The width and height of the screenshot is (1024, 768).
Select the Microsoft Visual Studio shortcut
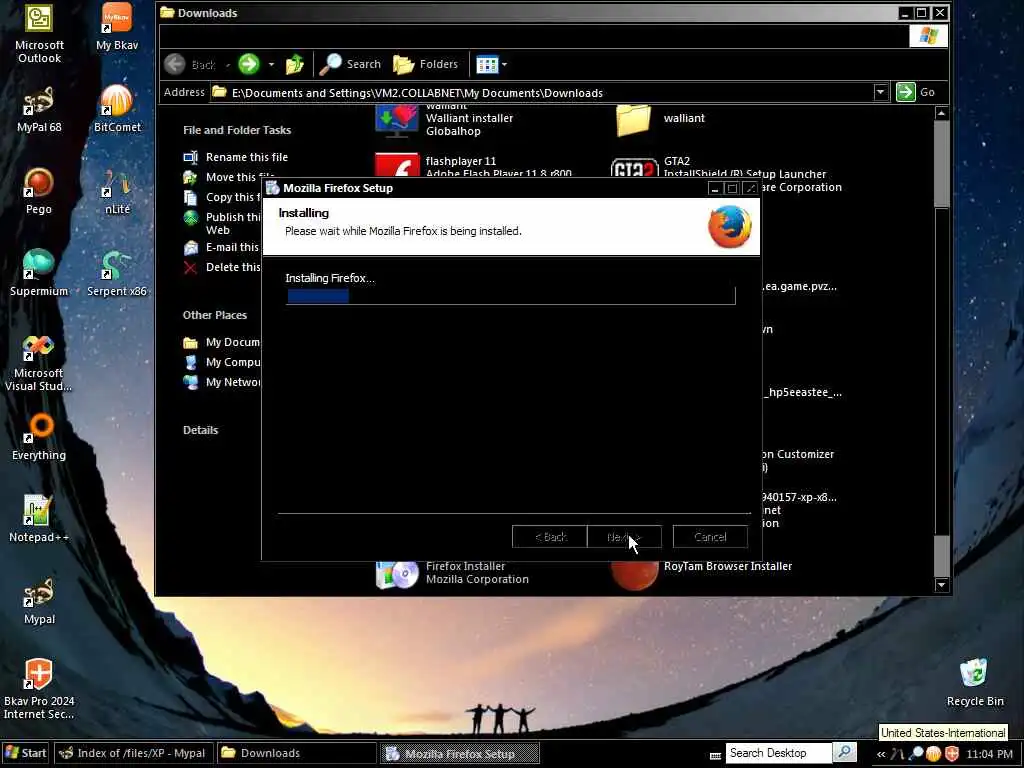(x=39, y=363)
